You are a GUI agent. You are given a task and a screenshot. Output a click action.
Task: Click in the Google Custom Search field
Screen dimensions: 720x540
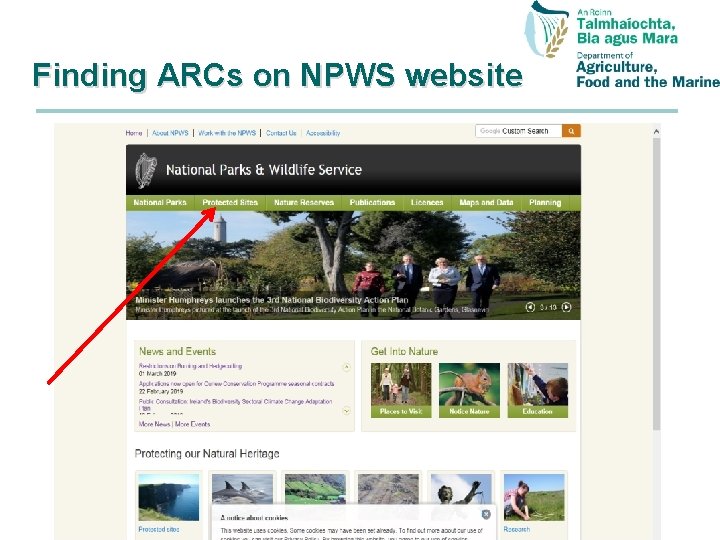(518, 131)
